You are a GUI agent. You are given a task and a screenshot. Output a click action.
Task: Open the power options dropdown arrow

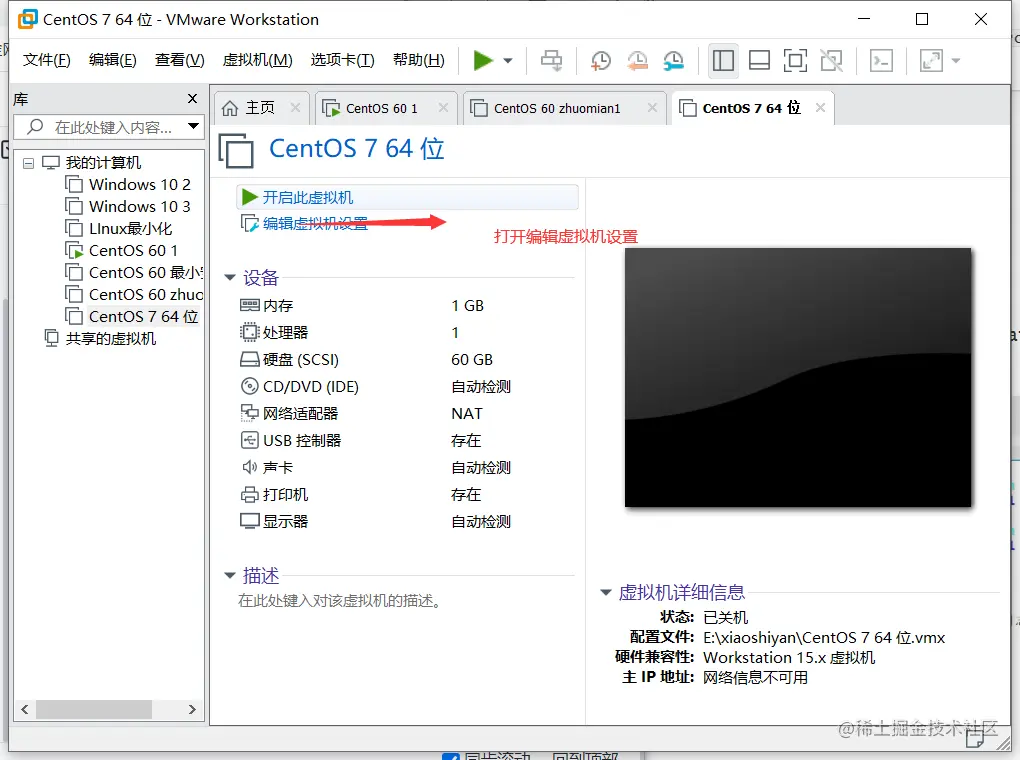pyautogui.click(x=508, y=61)
